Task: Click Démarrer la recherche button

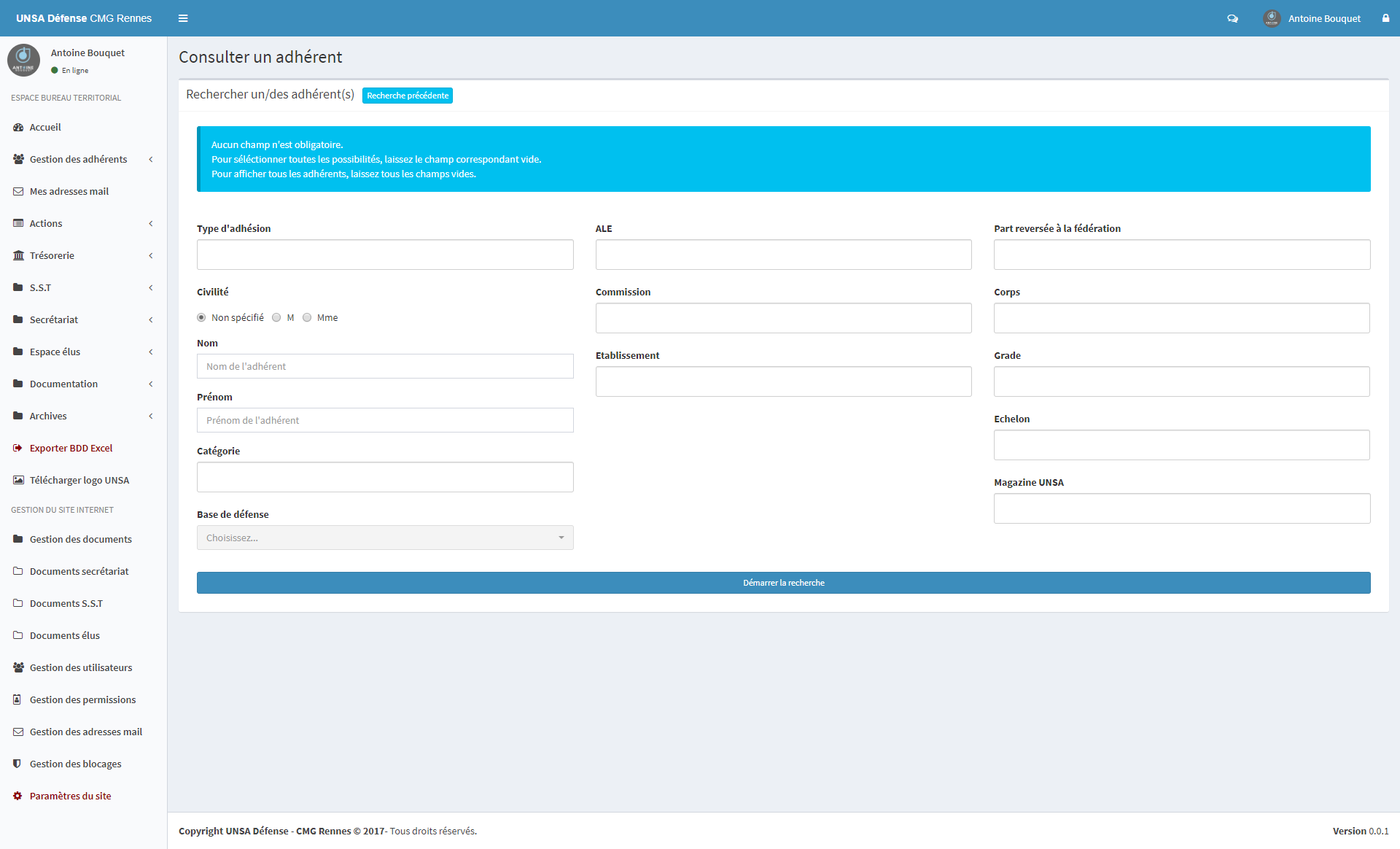Action: pyautogui.click(x=784, y=583)
